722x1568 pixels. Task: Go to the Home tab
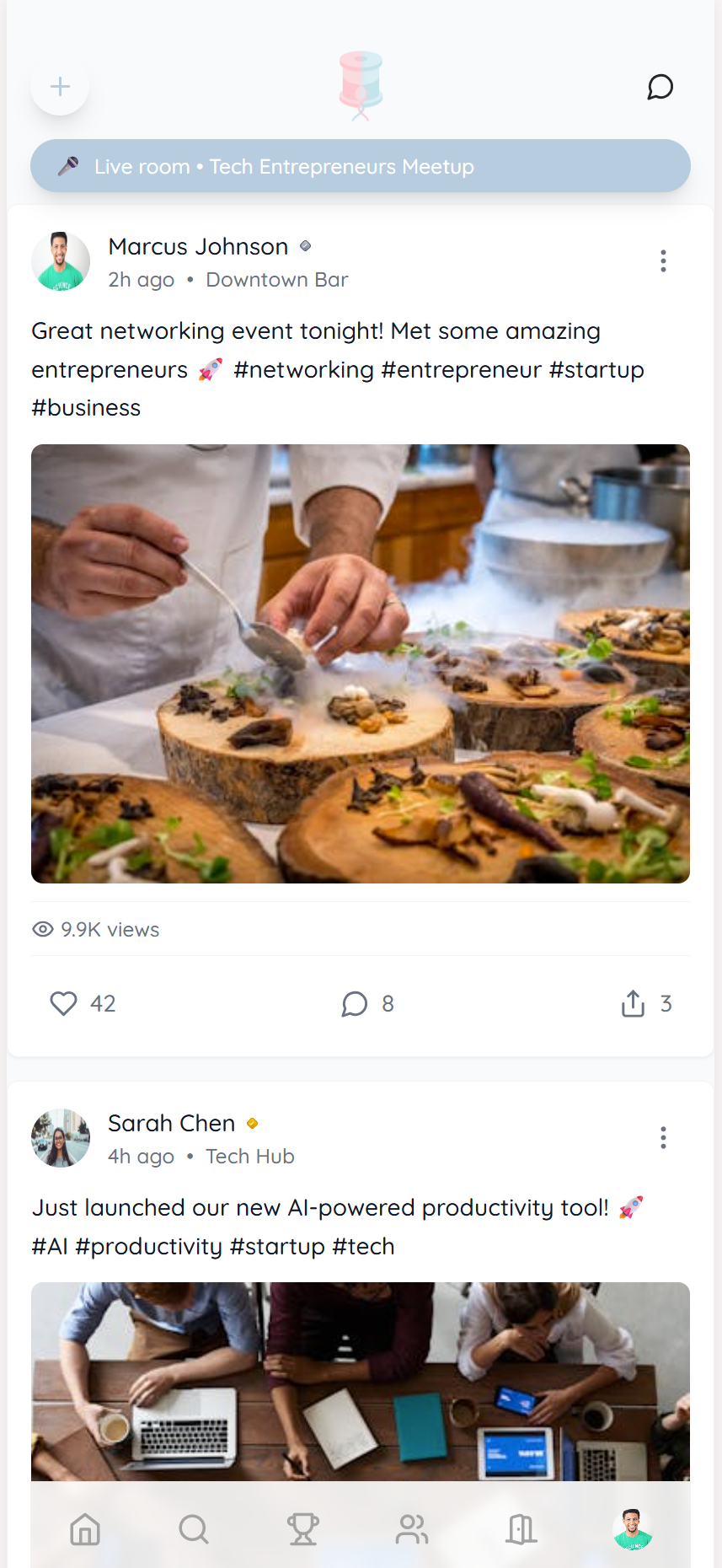[x=85, y=1528]
